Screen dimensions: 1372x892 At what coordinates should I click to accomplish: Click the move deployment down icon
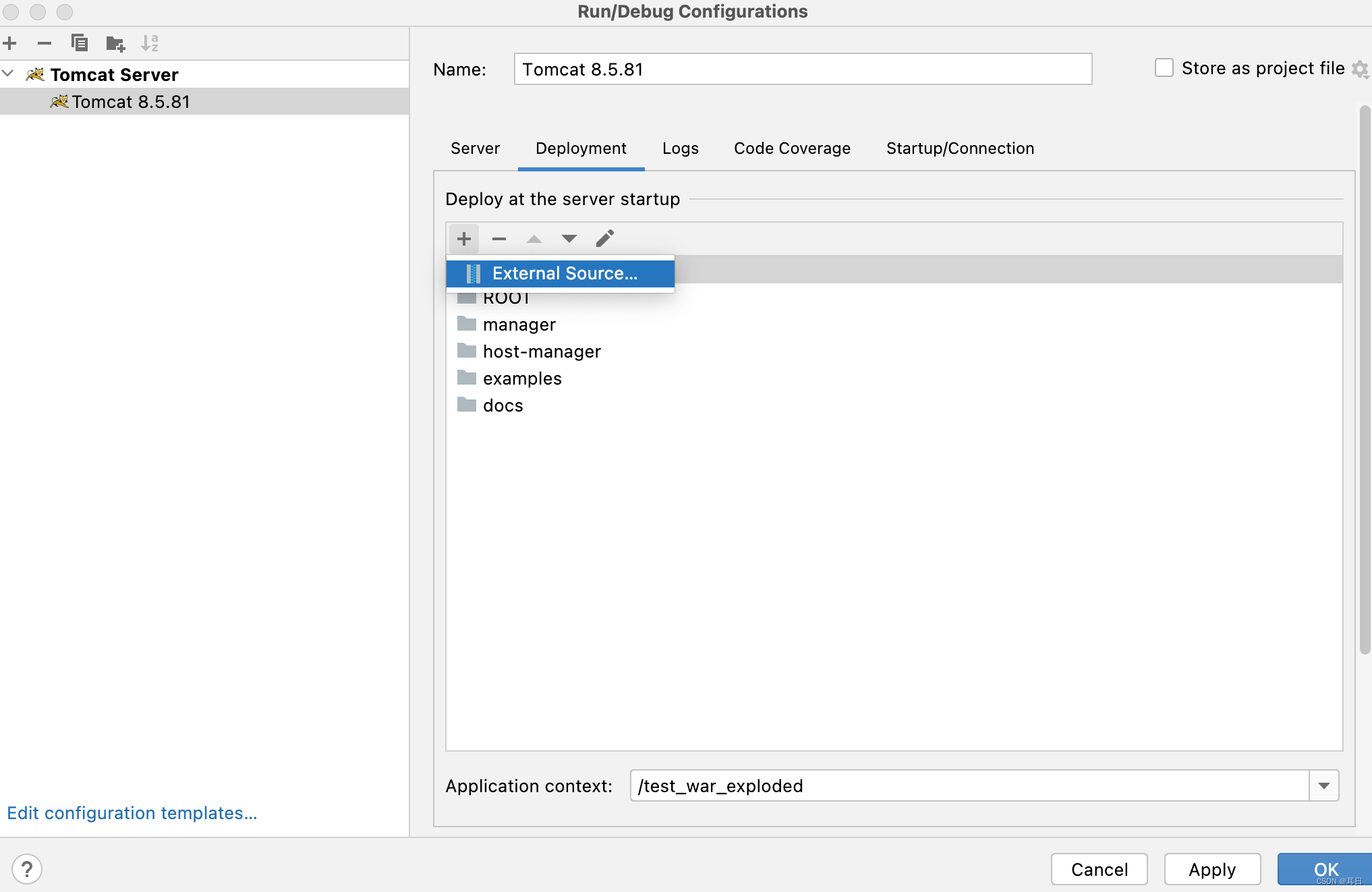point(567,239)
